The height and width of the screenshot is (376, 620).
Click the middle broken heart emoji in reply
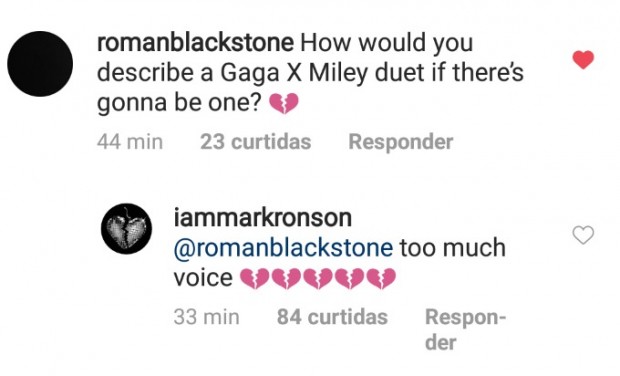(318, 278)
